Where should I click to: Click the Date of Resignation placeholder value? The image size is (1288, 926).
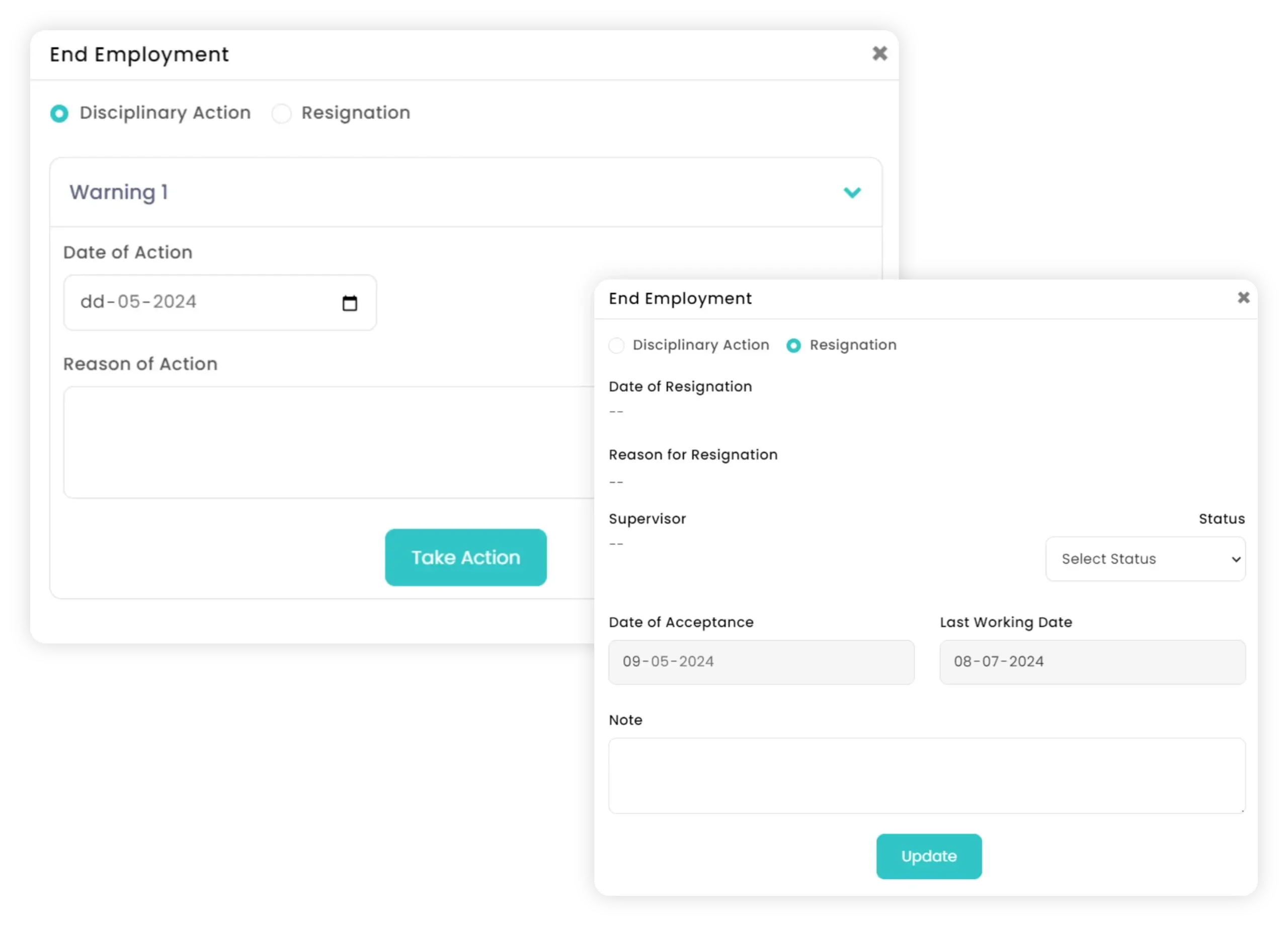(x=617, y=411)
